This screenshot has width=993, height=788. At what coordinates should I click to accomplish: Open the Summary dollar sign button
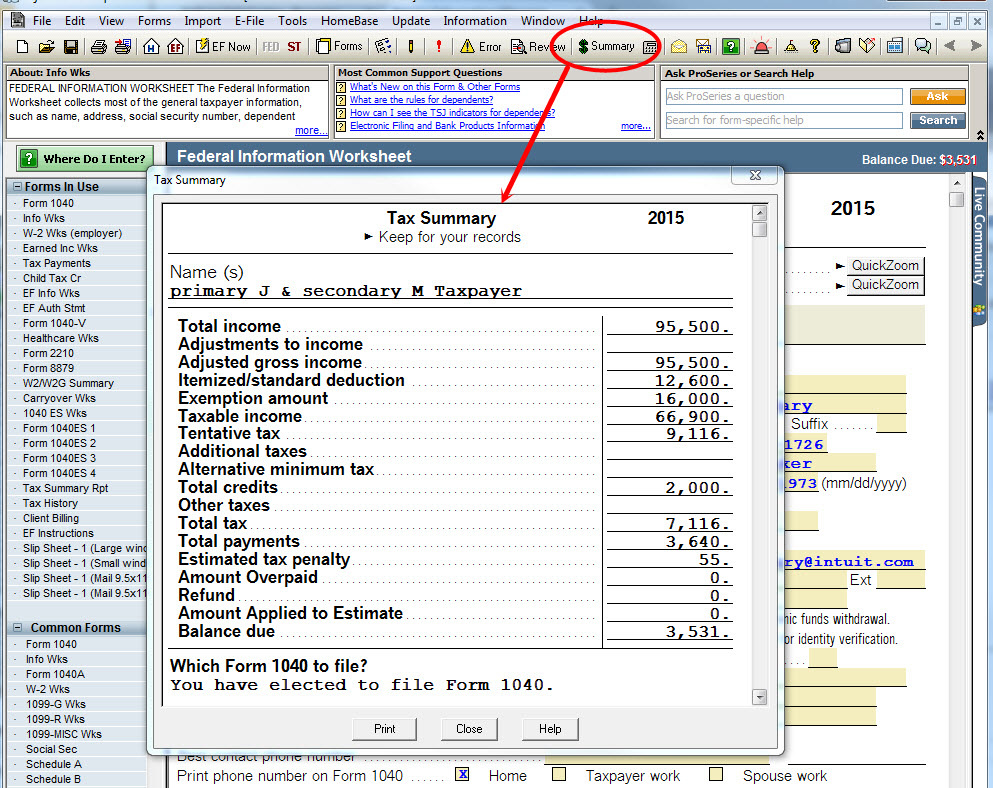(606, 46)
